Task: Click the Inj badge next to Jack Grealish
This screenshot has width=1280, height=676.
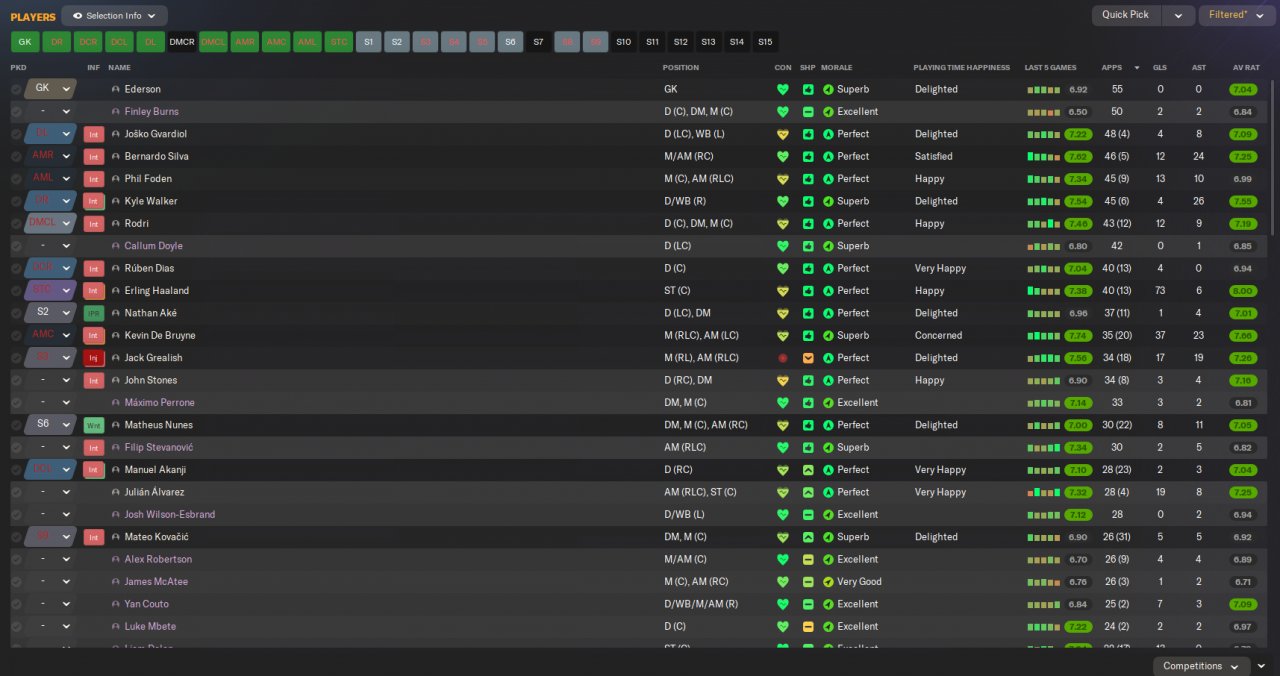Action: pos(94,358)
